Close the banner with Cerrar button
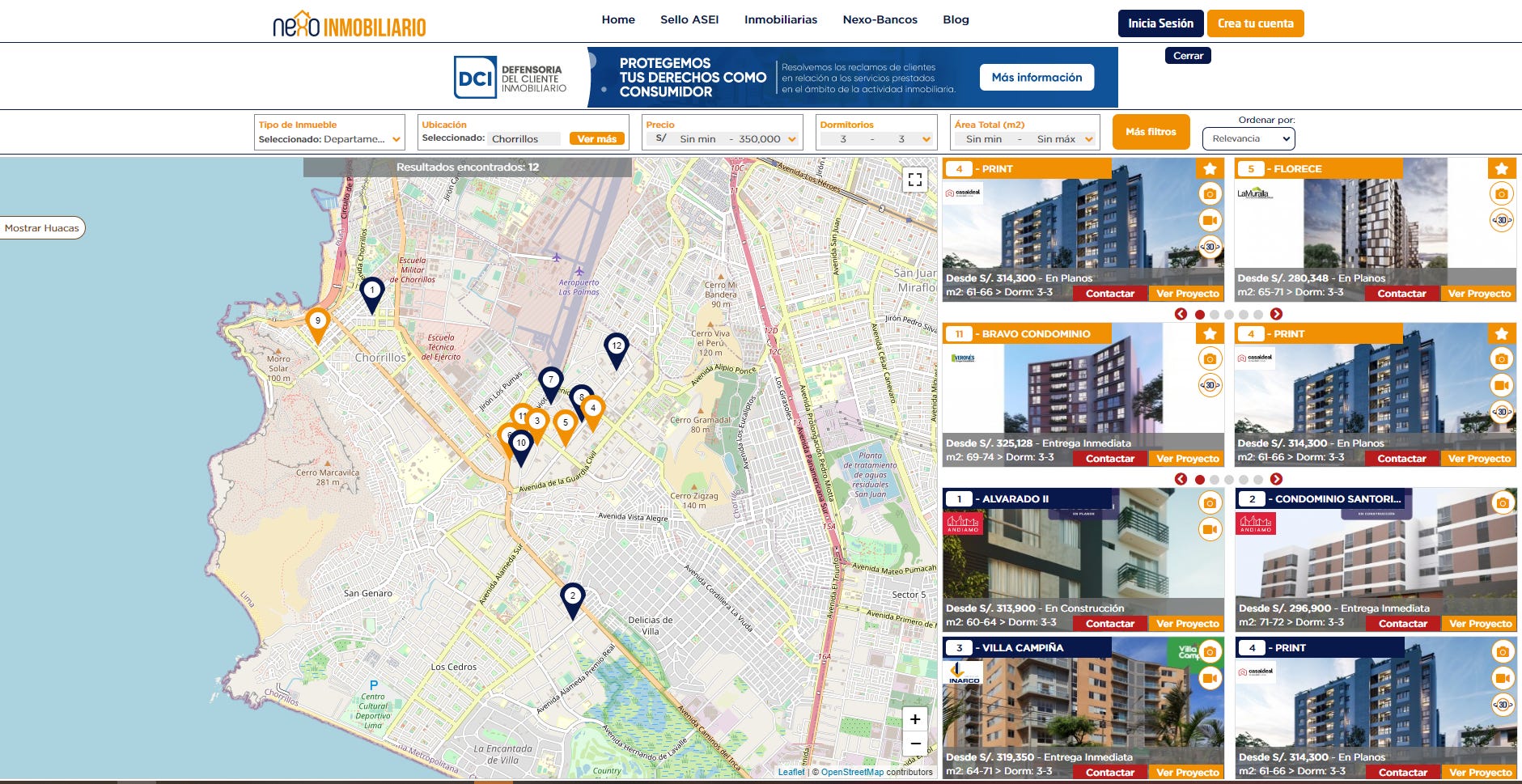The height and width of the screenshot is (784, 1522). coord(1188,56)
